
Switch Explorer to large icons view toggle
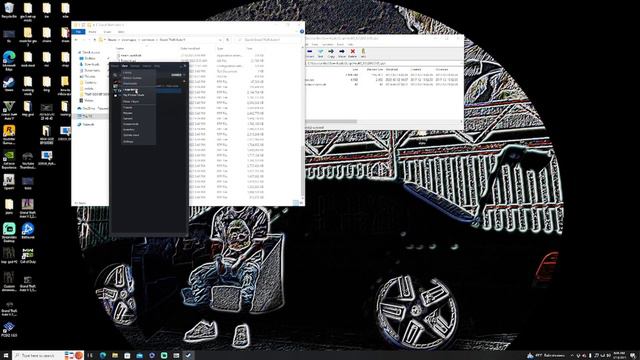(x=301, y=203)
